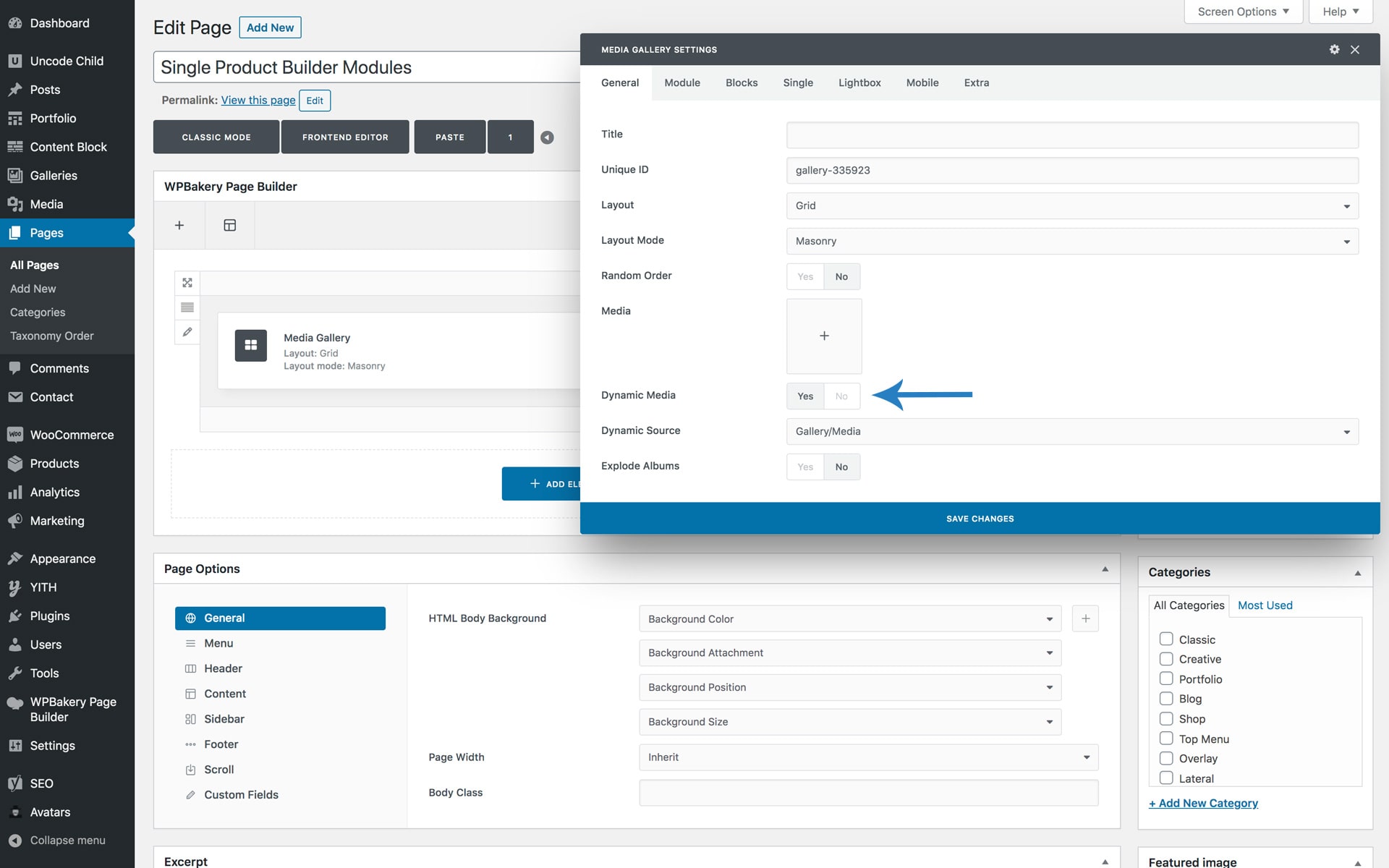1389x868 pixels.
Task: Open the Most Used categories tab
Action: (x=1265, y=605)
